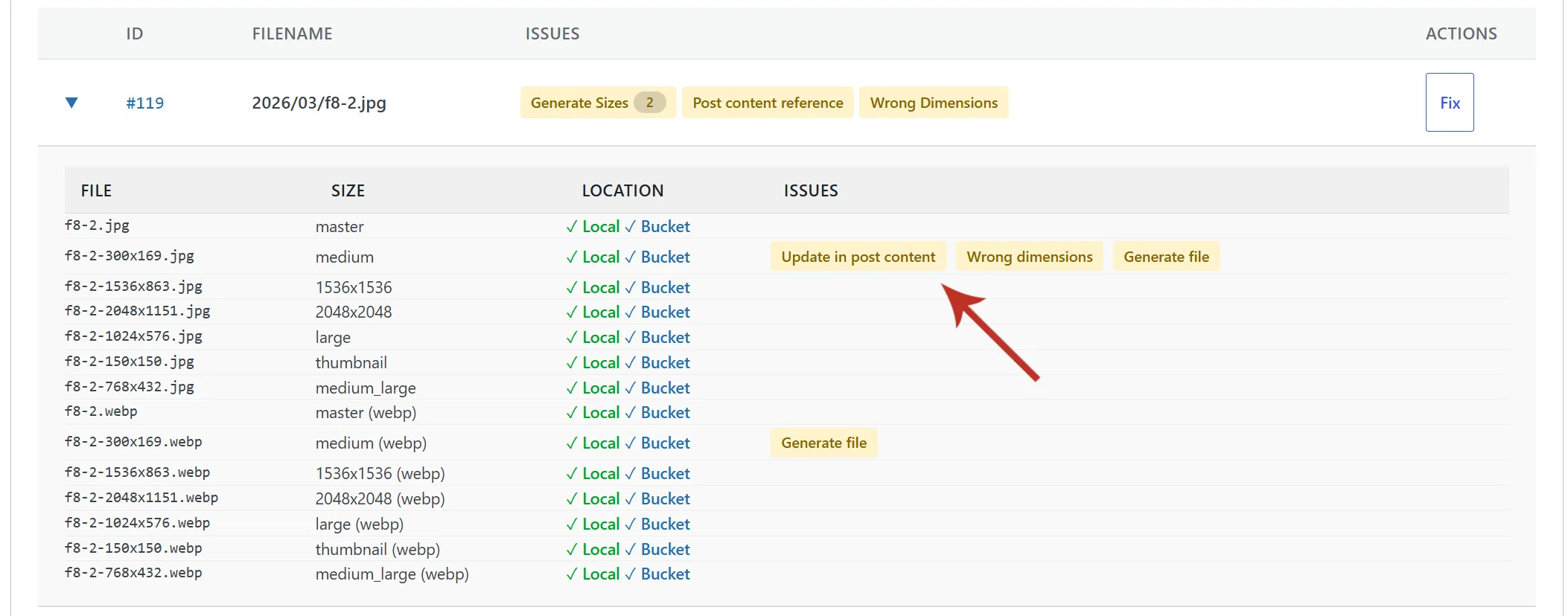
Task: Click the SIZE sub-table header
Action: pyautogui.click(x=348, y=190)
